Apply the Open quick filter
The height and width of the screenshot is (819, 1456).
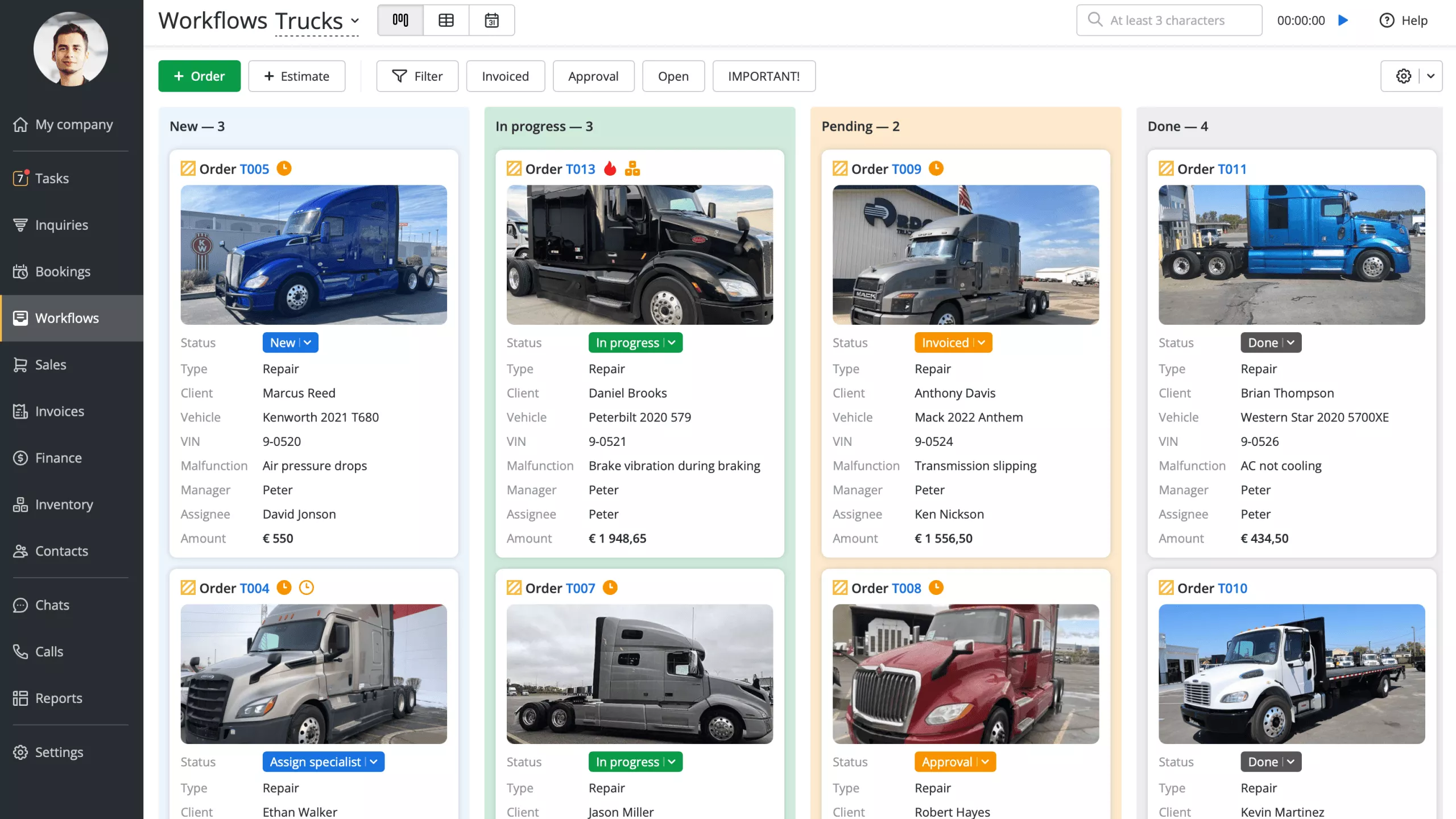(x=673, y=76)
